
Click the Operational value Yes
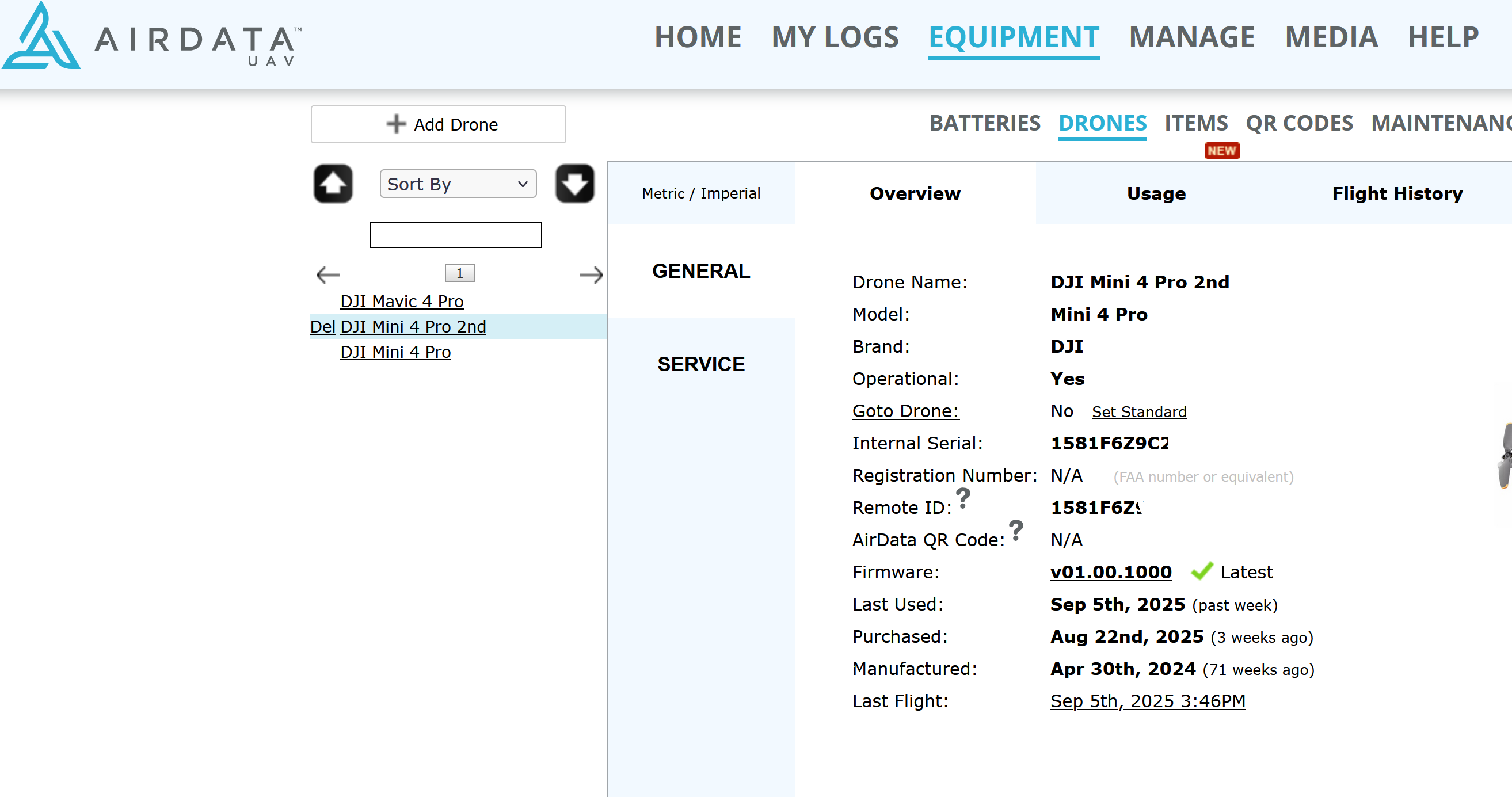click(1067, 379)
